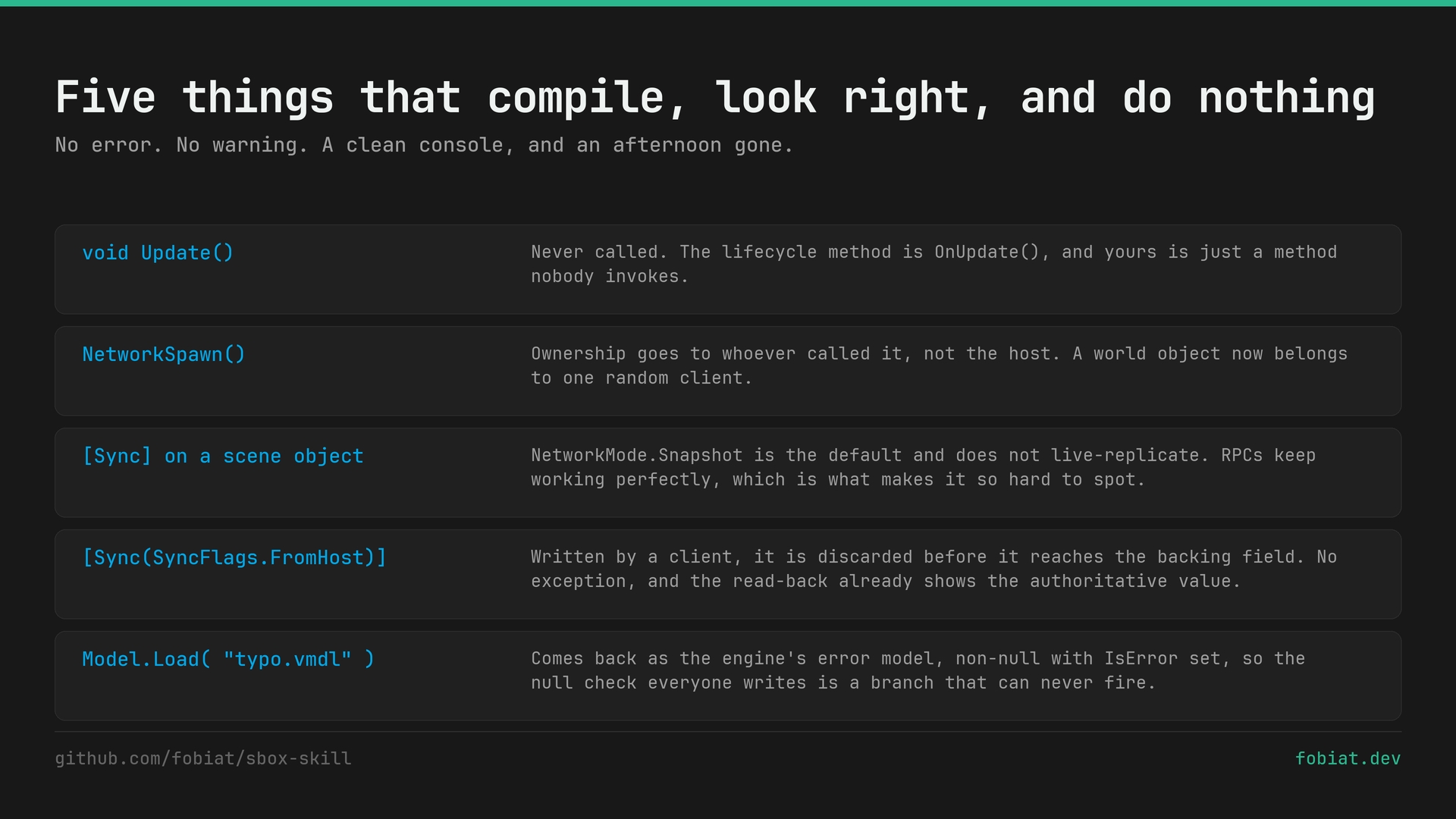Select the '[Sync] on a scene object' label

223,456
